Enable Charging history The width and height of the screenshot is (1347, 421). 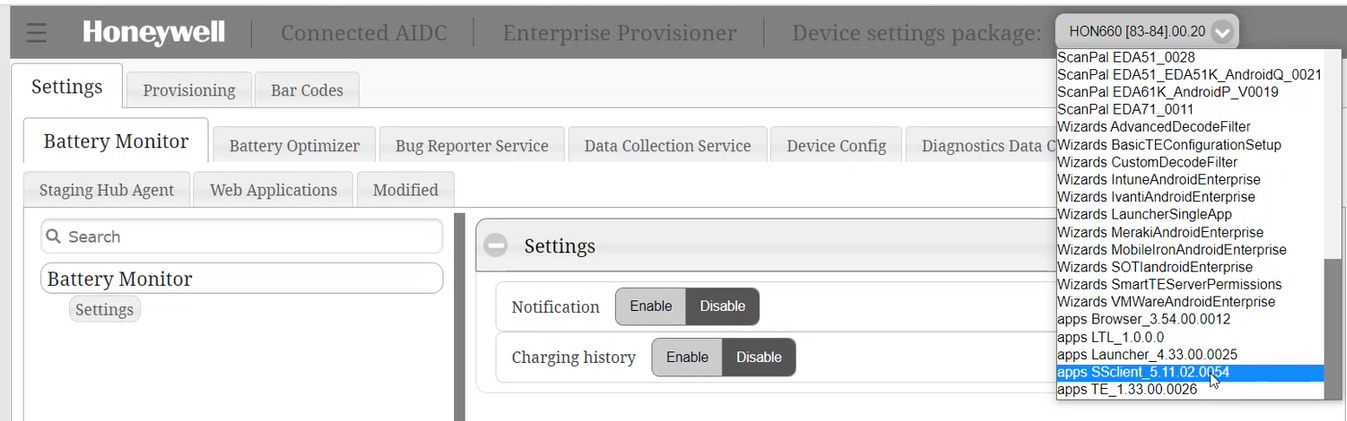[x=687, y=357]
